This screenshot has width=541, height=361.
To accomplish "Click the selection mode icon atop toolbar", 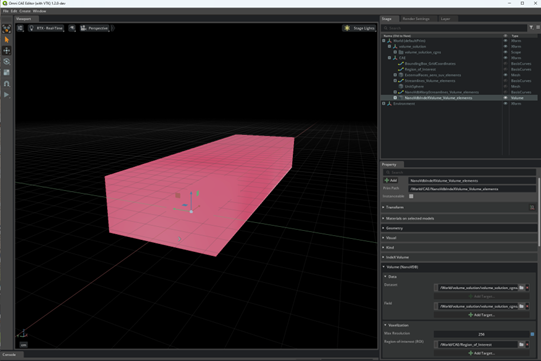I will pyautogui.click(x=7, y=29).
